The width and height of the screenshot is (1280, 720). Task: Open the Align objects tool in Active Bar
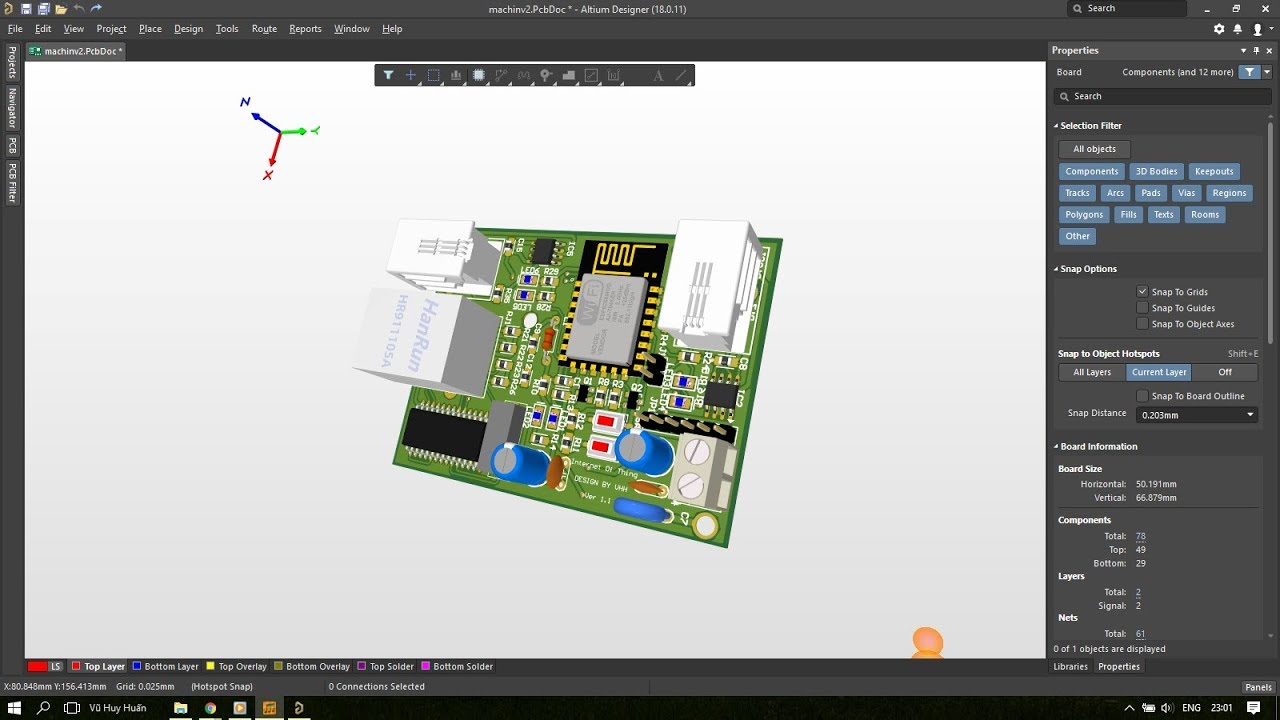[456, 75]
